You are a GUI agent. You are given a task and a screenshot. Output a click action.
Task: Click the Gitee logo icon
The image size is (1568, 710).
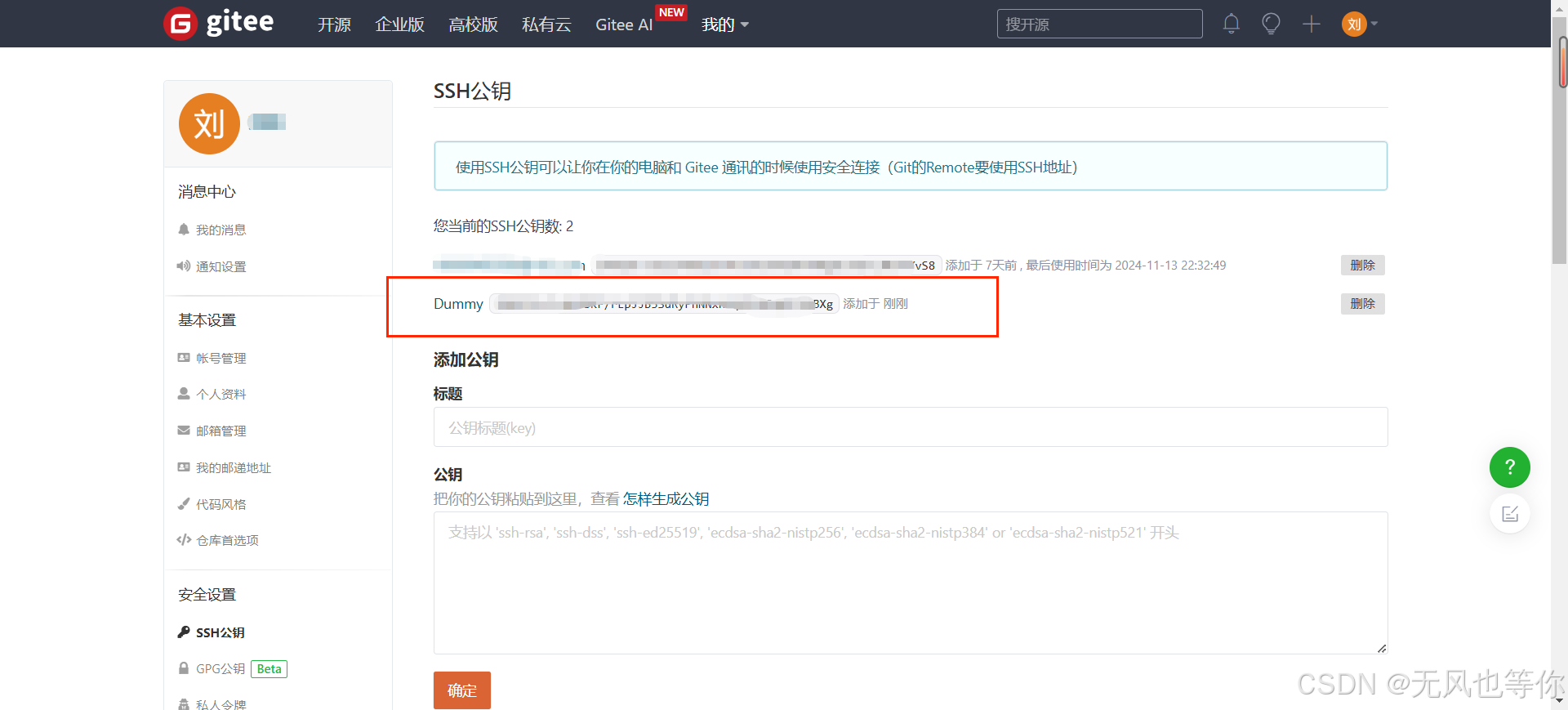point(180,24)
